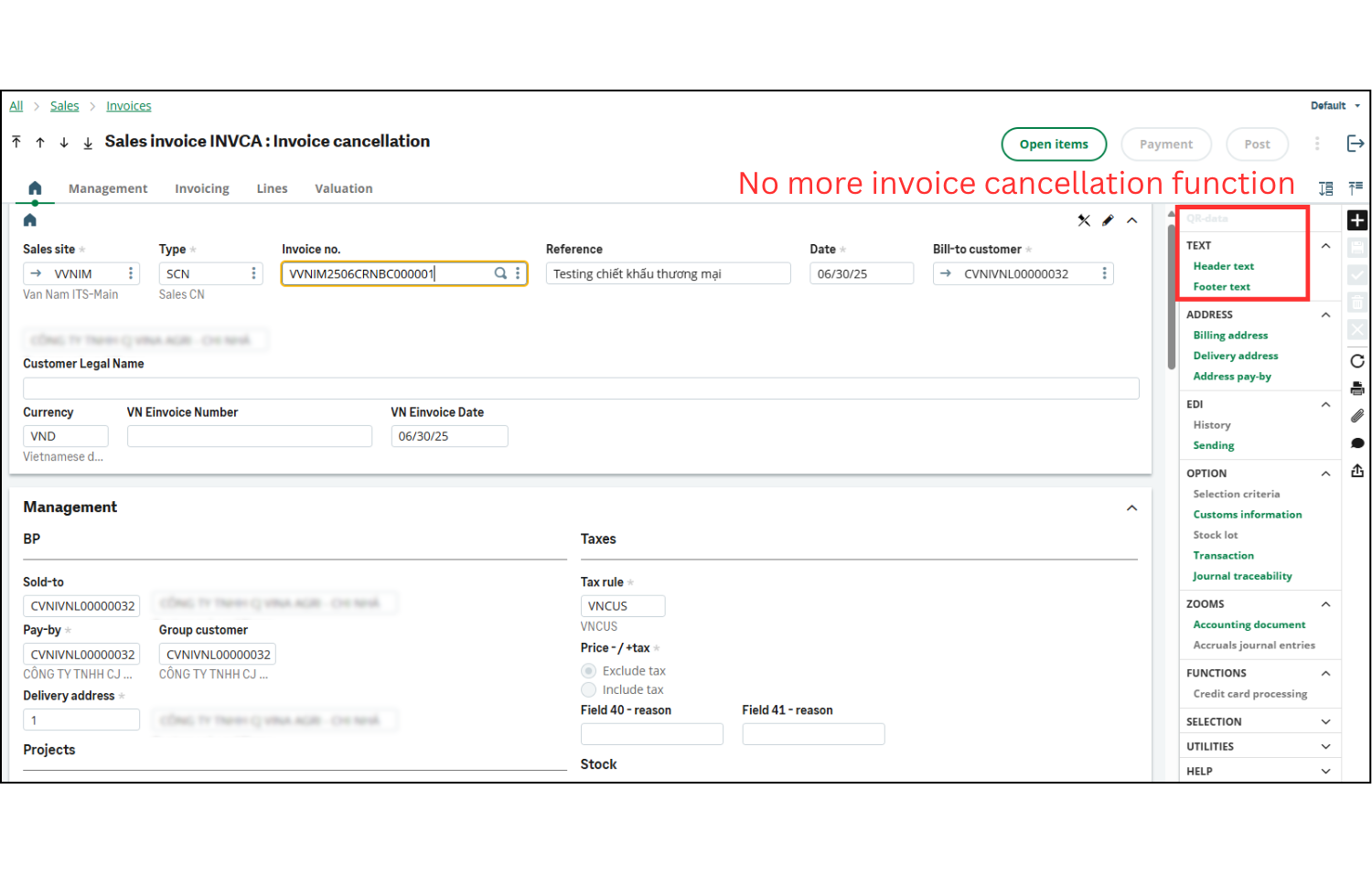Collapse the FUNCTIONS group in sidebar
The width and height of the screenshot is (1372, 896).
point(1325,674)
